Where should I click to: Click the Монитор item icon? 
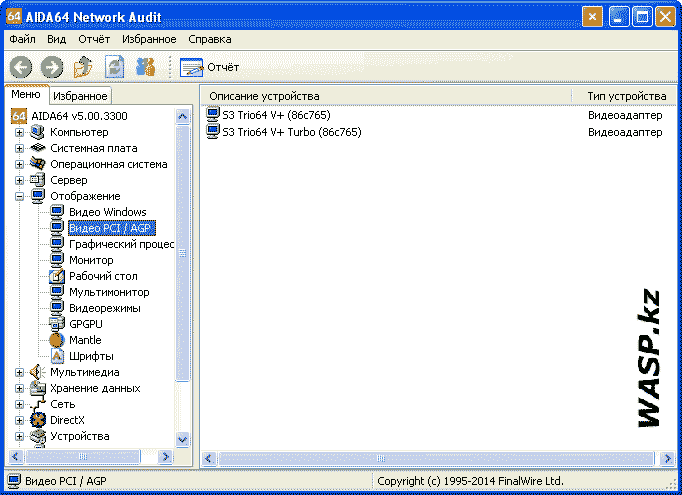point(57,260)
